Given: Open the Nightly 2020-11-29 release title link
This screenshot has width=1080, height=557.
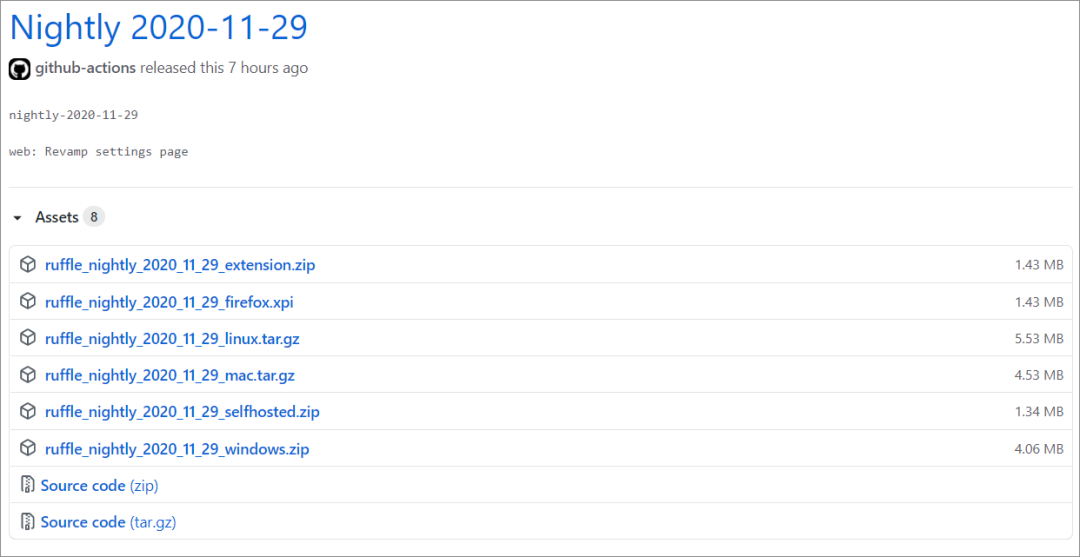Looking at the screenshot, I should pyautogui.click(x=158, y=28).
